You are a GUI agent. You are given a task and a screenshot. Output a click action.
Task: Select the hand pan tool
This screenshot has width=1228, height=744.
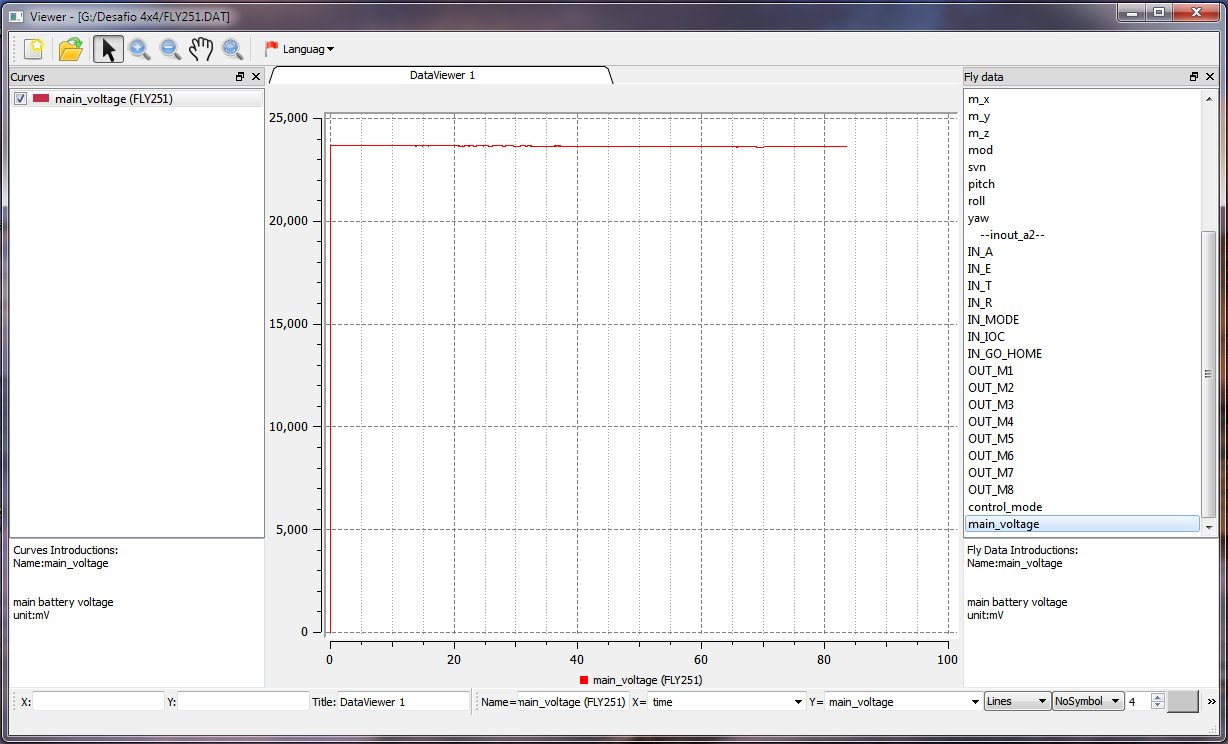201,49
